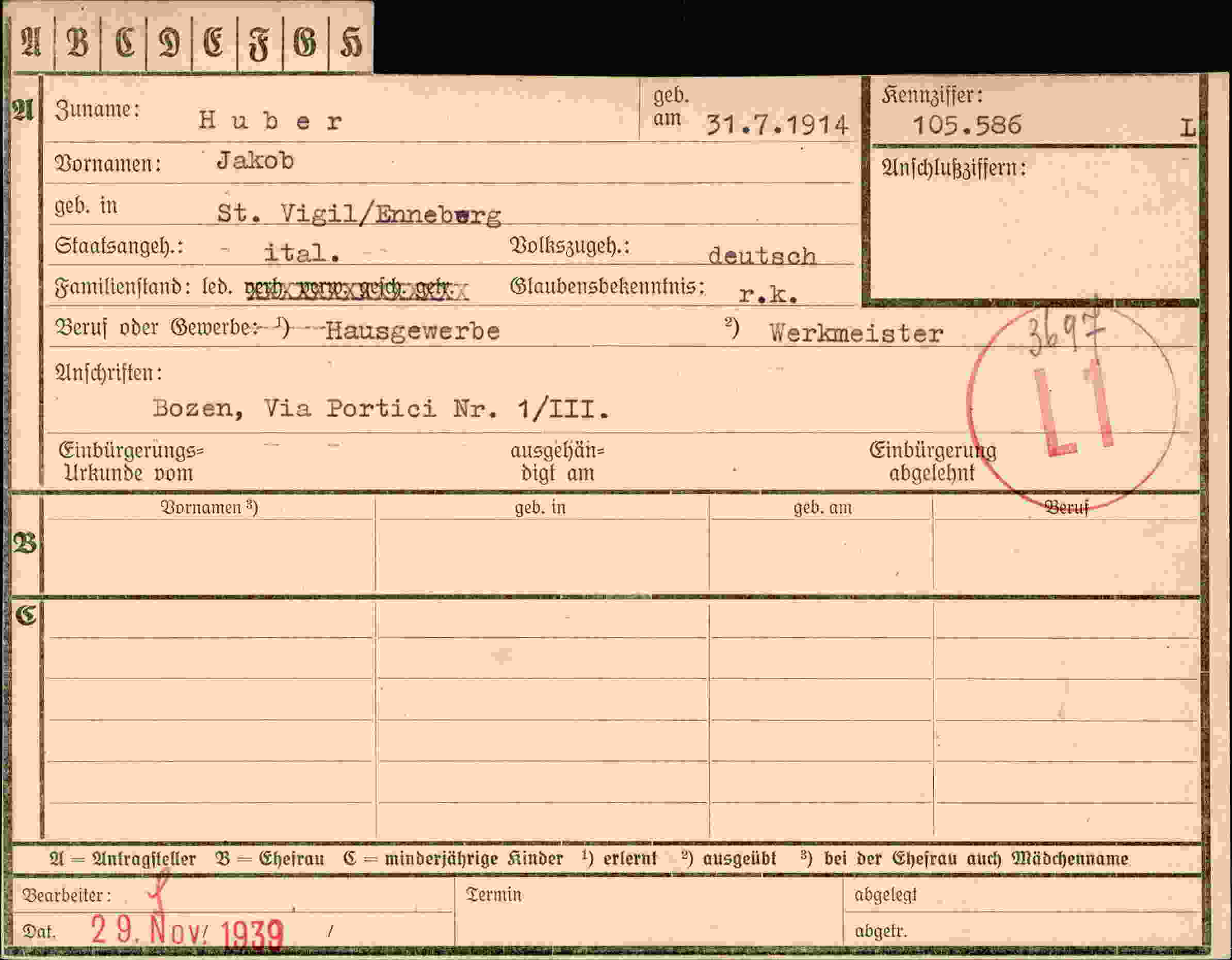The height and width of the screenshot is (960, 1232).
Task: Click legend 'B = Ehefrau'
Action: [x=270, y=858]
